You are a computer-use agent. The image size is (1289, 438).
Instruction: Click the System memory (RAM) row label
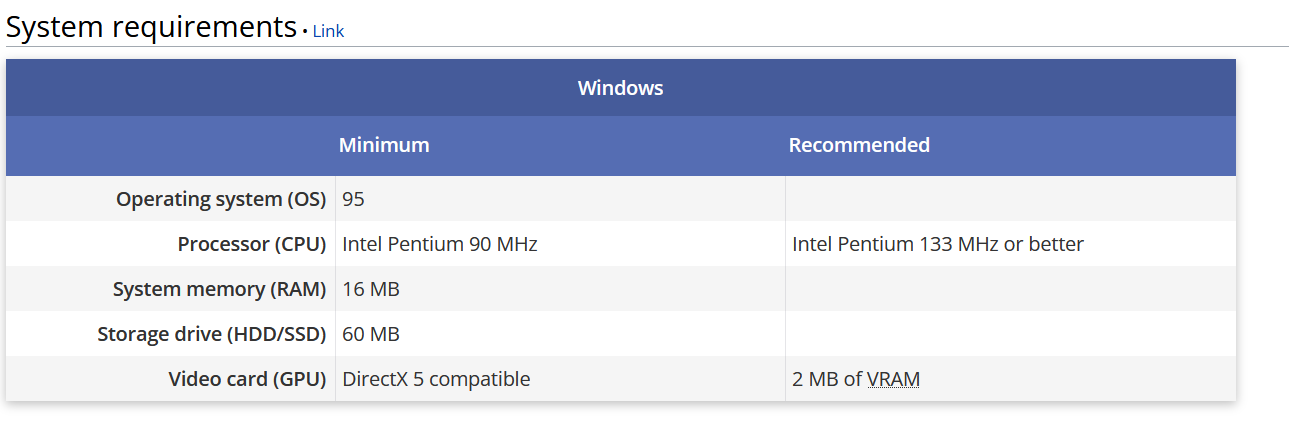219,289
